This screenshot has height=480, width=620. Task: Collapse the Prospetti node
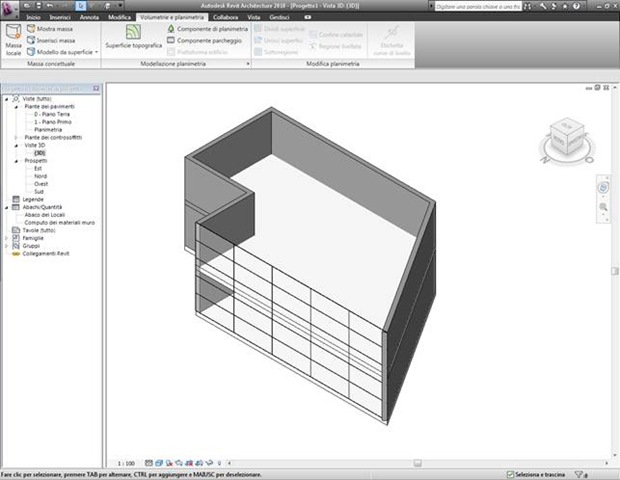pos(16,161)
